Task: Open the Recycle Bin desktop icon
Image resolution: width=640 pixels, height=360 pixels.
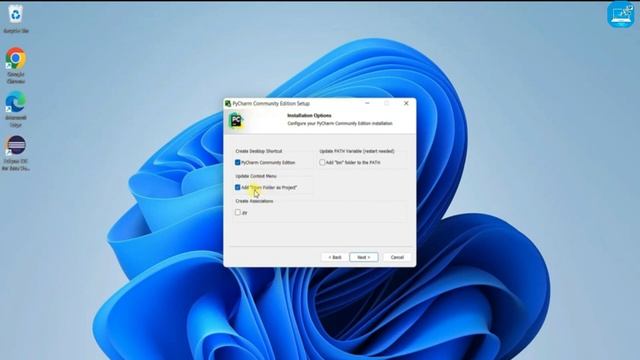Action: pos(16,19)
